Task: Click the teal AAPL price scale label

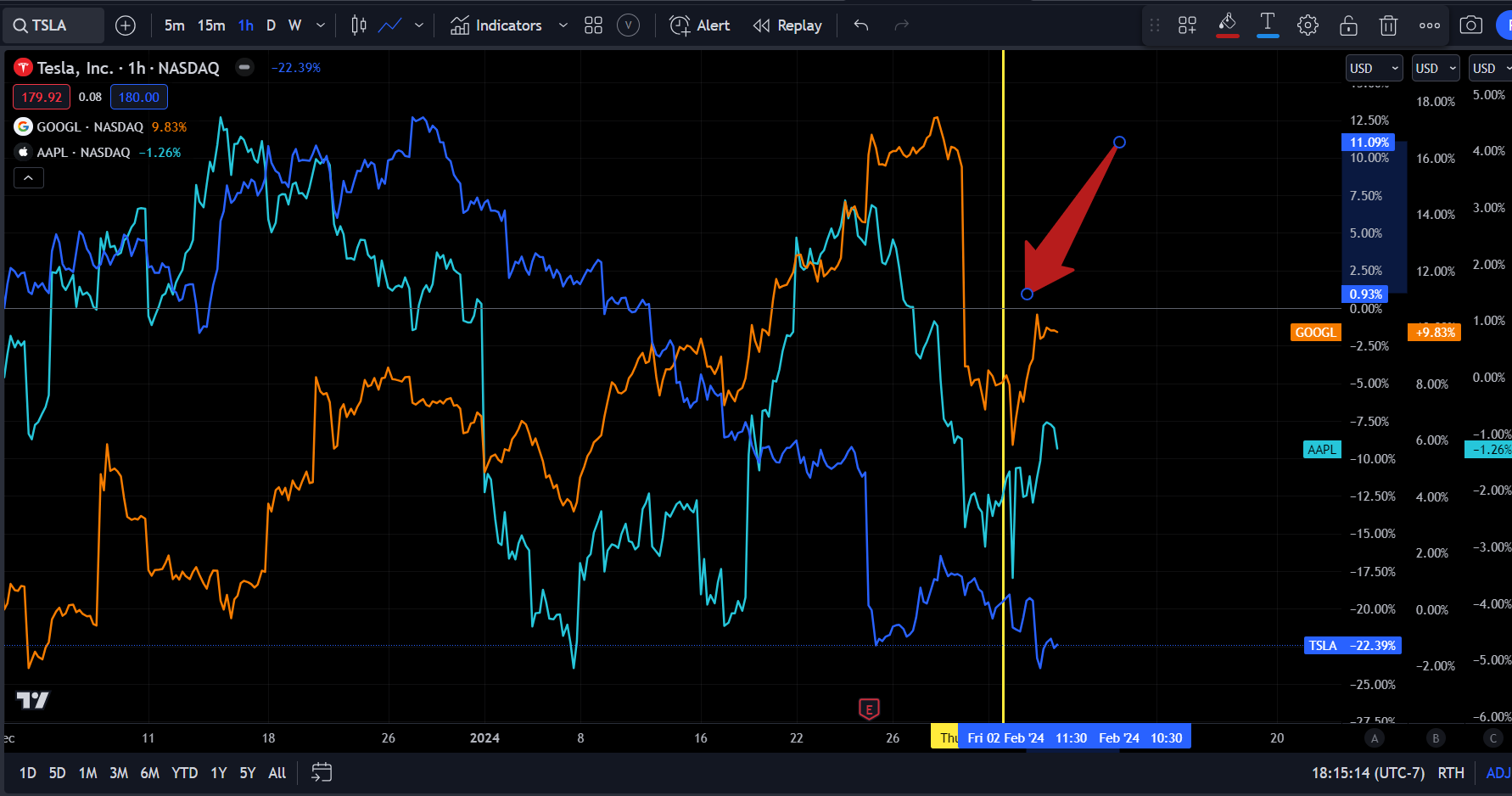Action: click(x=1321, y=449)
